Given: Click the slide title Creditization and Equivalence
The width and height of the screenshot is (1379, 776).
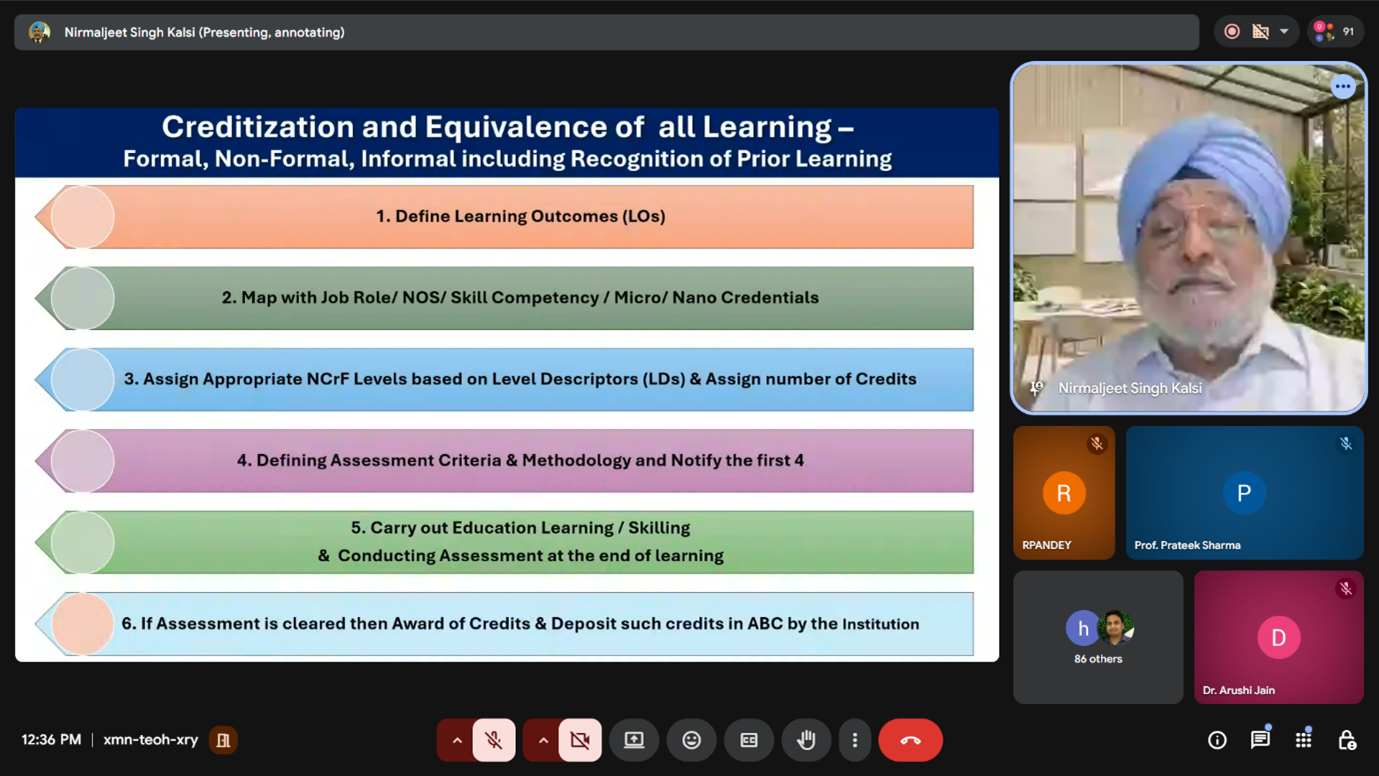Looking at the screenshot, I should click(507, 127).
